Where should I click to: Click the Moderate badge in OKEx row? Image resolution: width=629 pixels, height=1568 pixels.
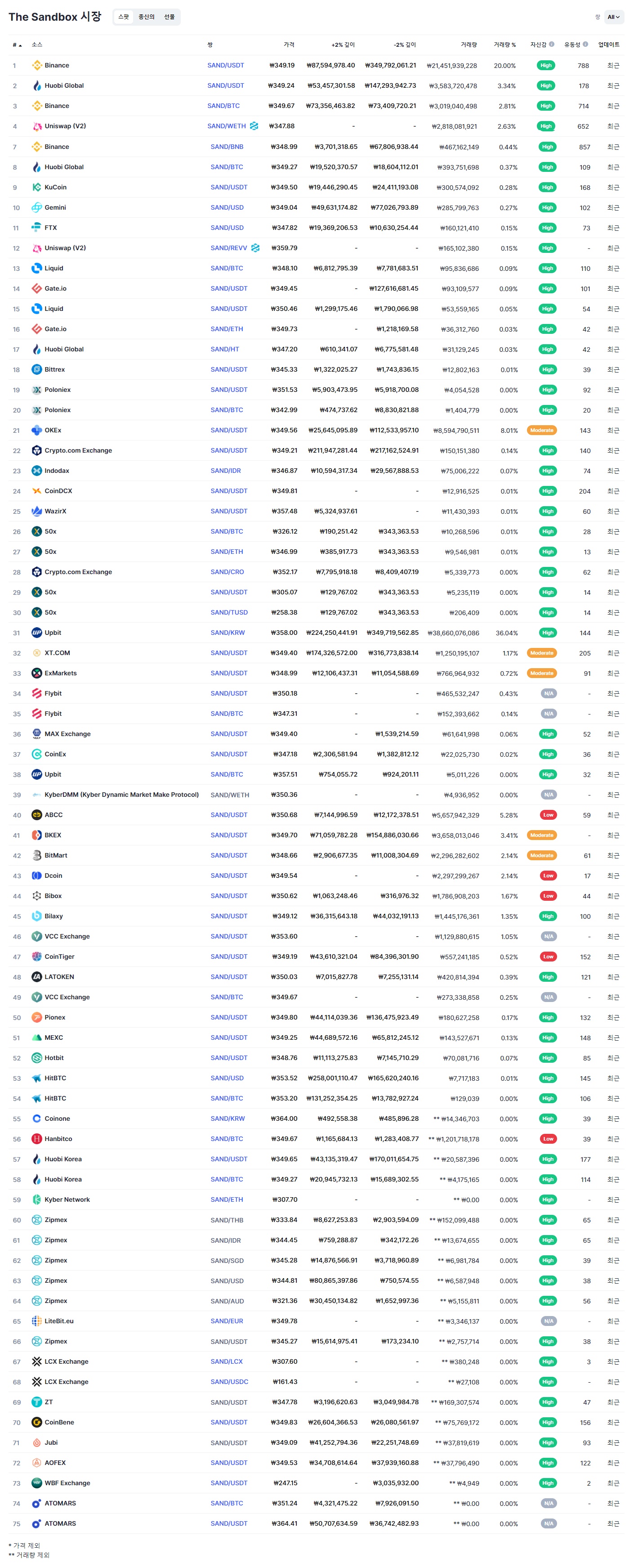(541, 430)
